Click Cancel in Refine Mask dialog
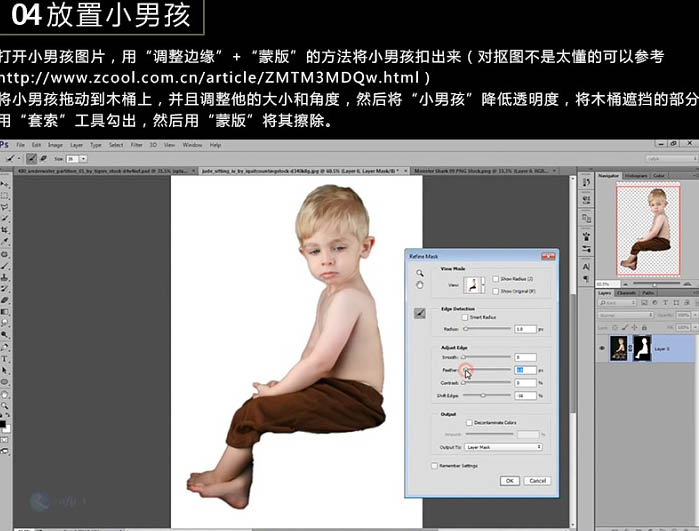Viewport: 699px width, 531px height. (x=537, y=481)
